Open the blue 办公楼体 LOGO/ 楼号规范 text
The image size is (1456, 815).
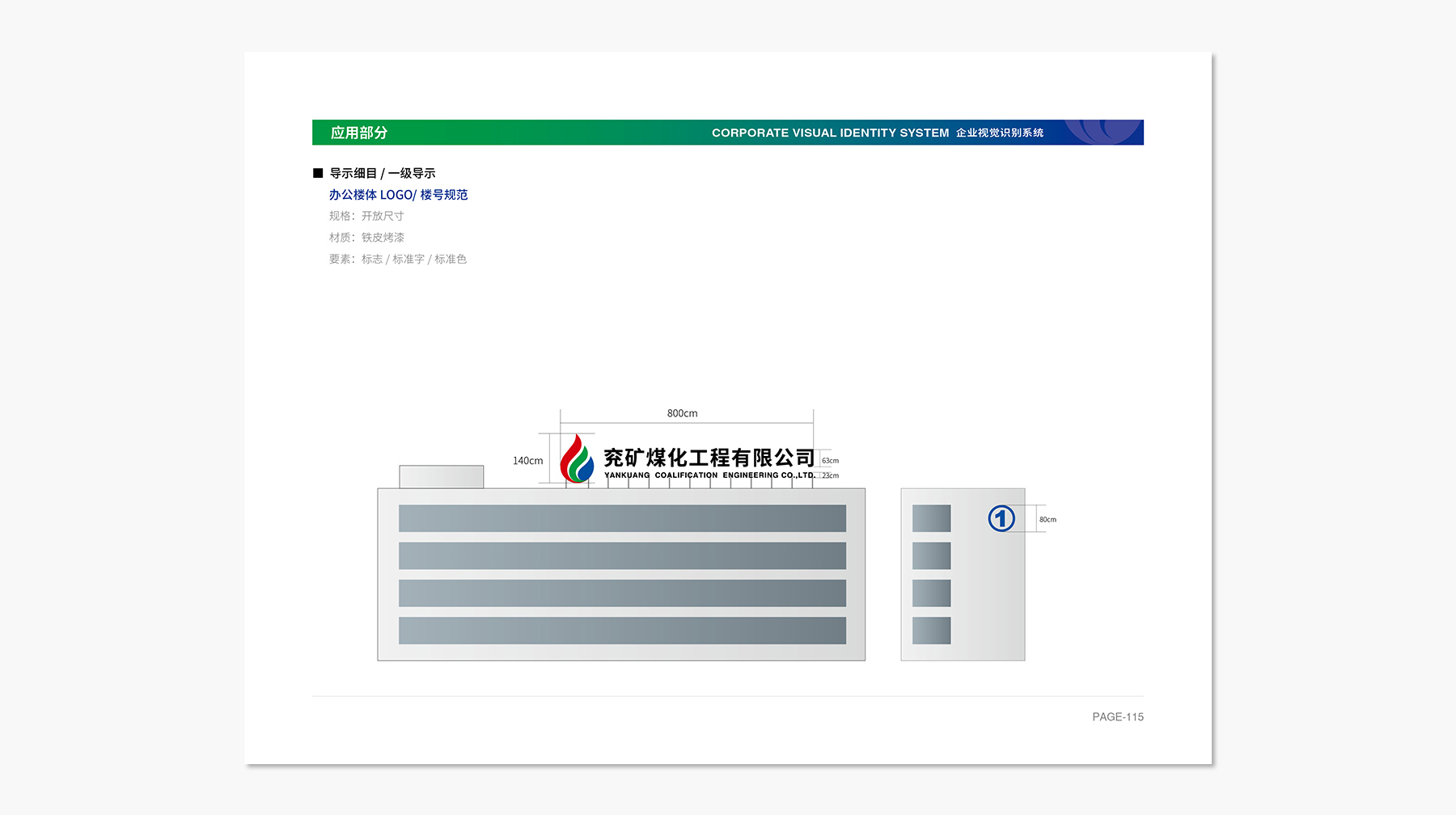pyautogui.click(x=398, y=195)
